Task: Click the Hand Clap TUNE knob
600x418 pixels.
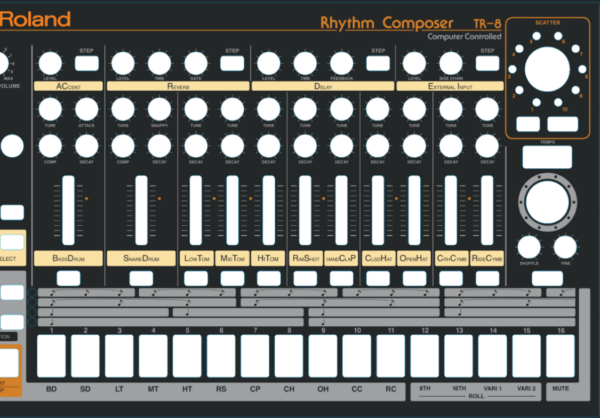Action: (x=341, y=109)
